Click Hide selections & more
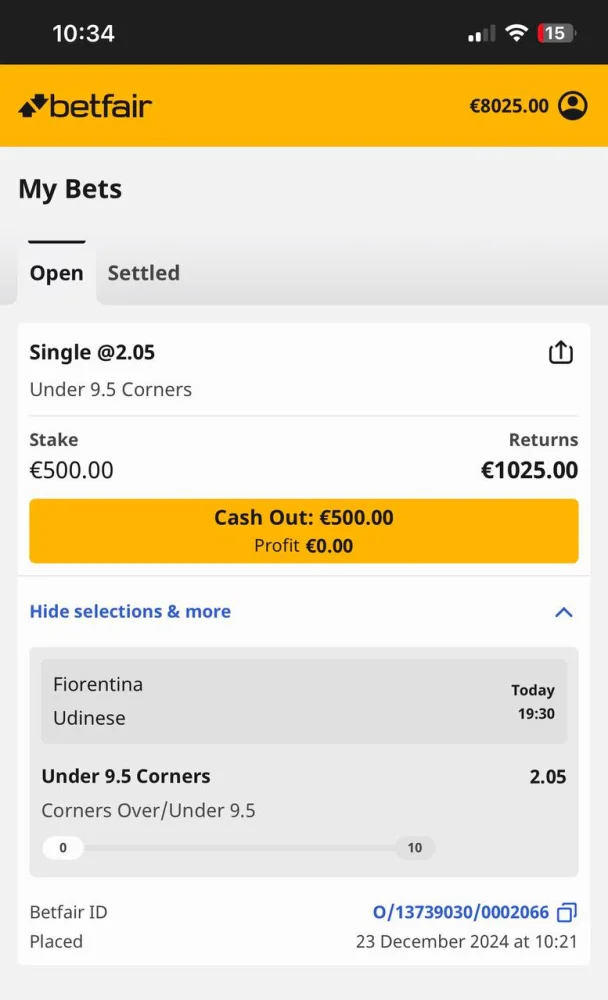The image size is (608, 1000). (x=130, y=611)
